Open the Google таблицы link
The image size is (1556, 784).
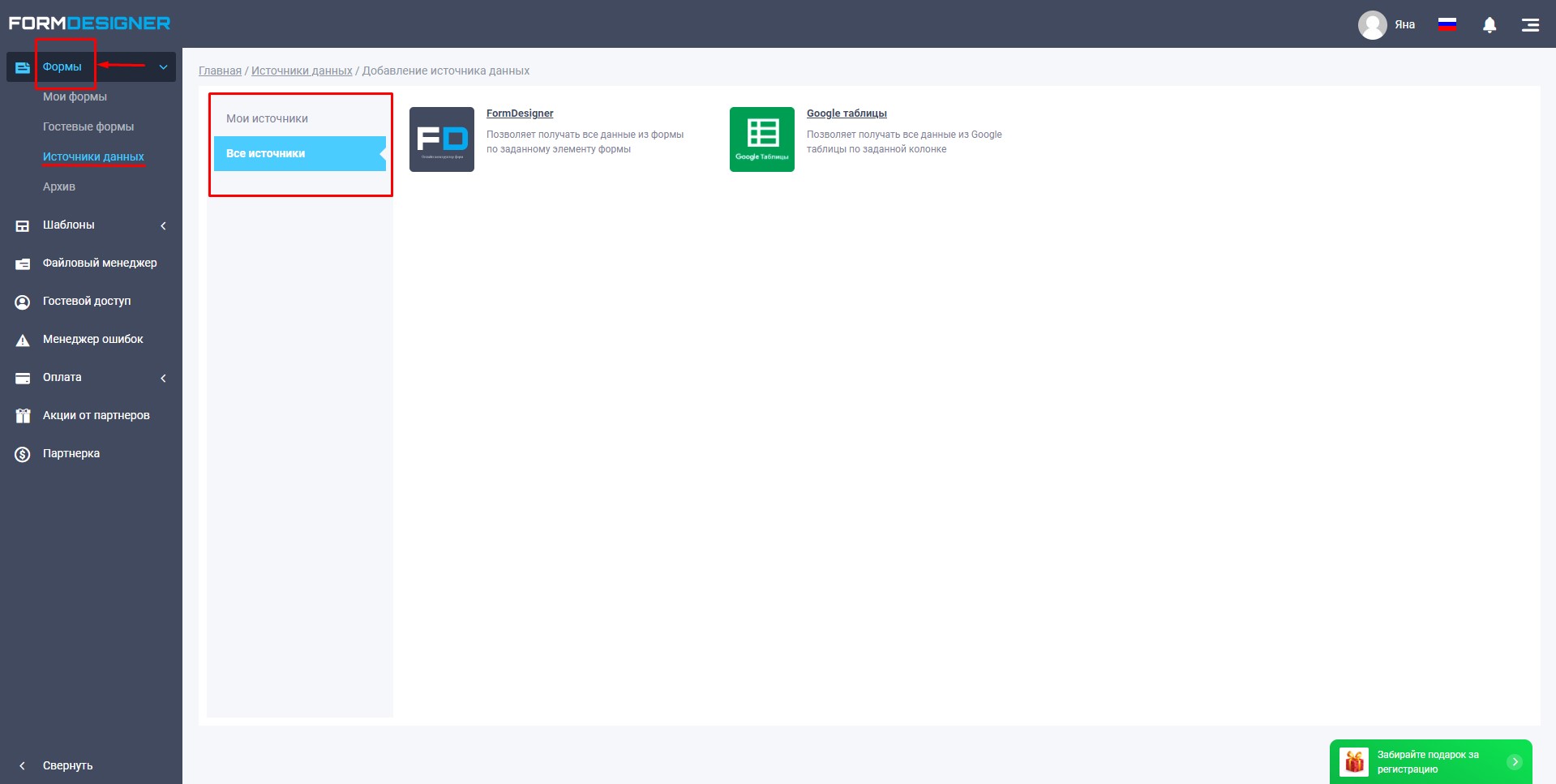coord(847,114)
